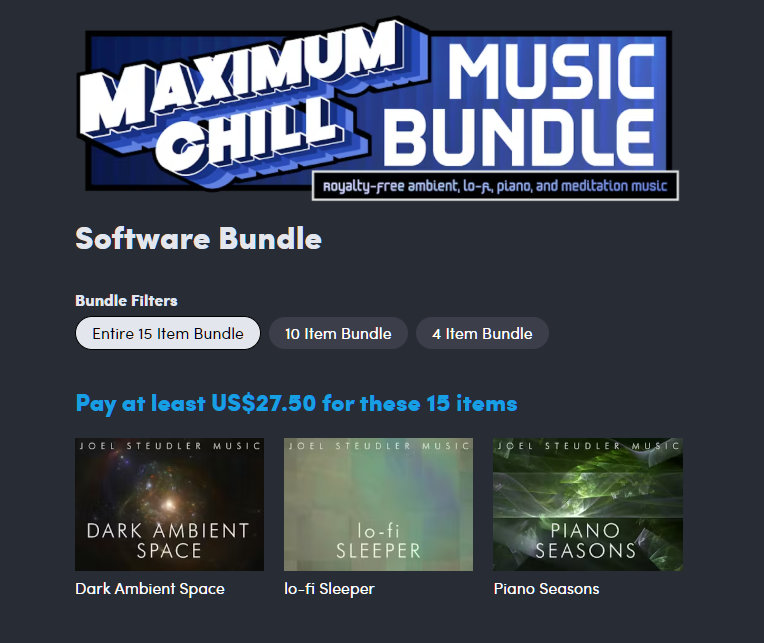Click Joel Steudler Music text on lo-fi cover
Screen dimensions: 764x643
pyautogui.click(x=379, y=446)
